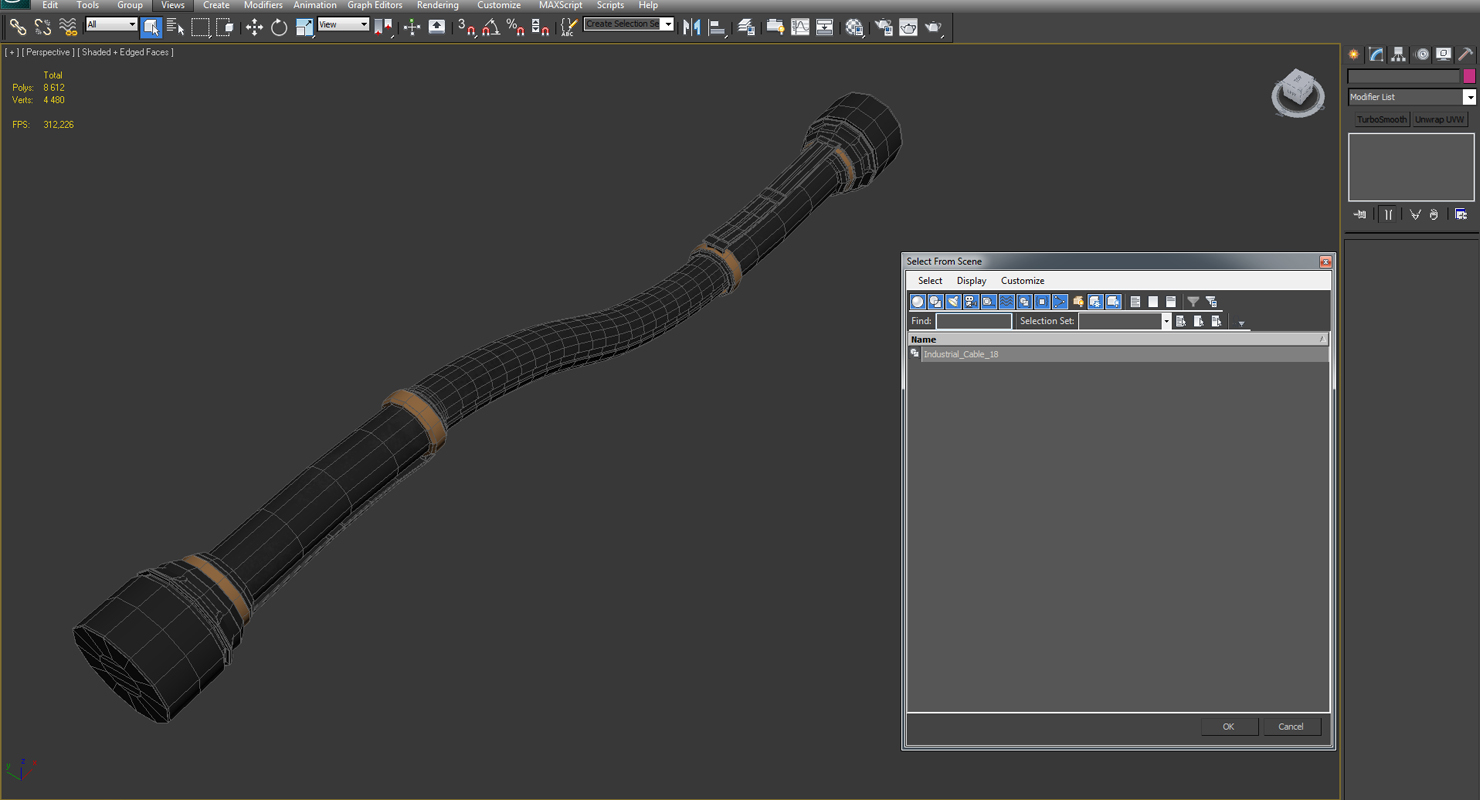The height and width of the screenshot is (800, 1480).
Task: Toggle Display Geometry filter in dialog
Action: coord(917,302)
